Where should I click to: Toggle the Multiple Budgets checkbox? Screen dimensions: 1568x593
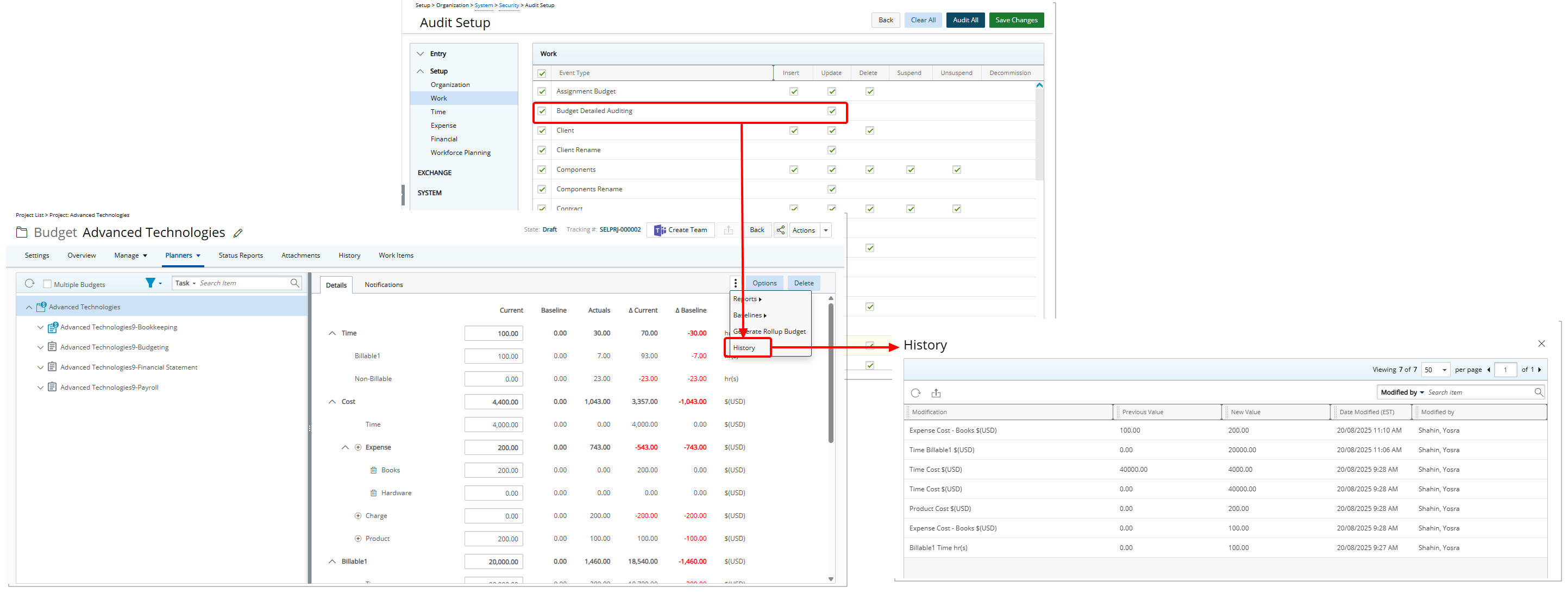coord(47,283)
